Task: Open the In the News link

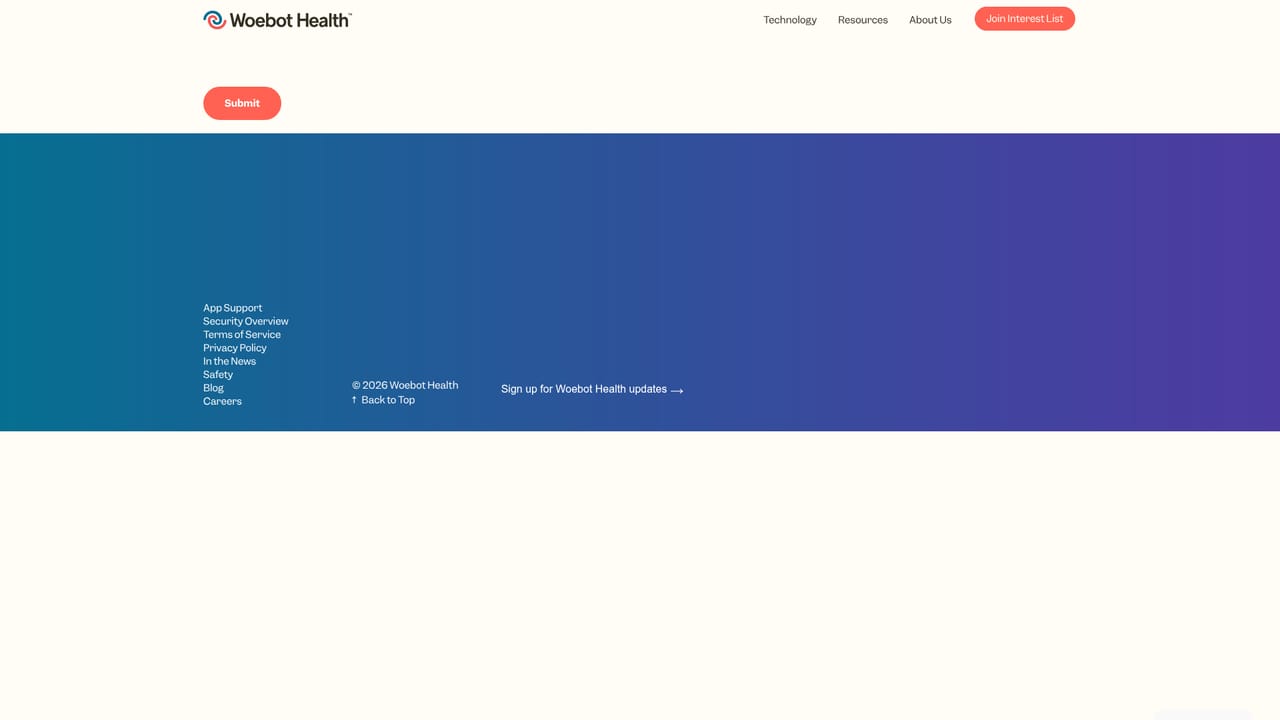Action: [230, 361]
